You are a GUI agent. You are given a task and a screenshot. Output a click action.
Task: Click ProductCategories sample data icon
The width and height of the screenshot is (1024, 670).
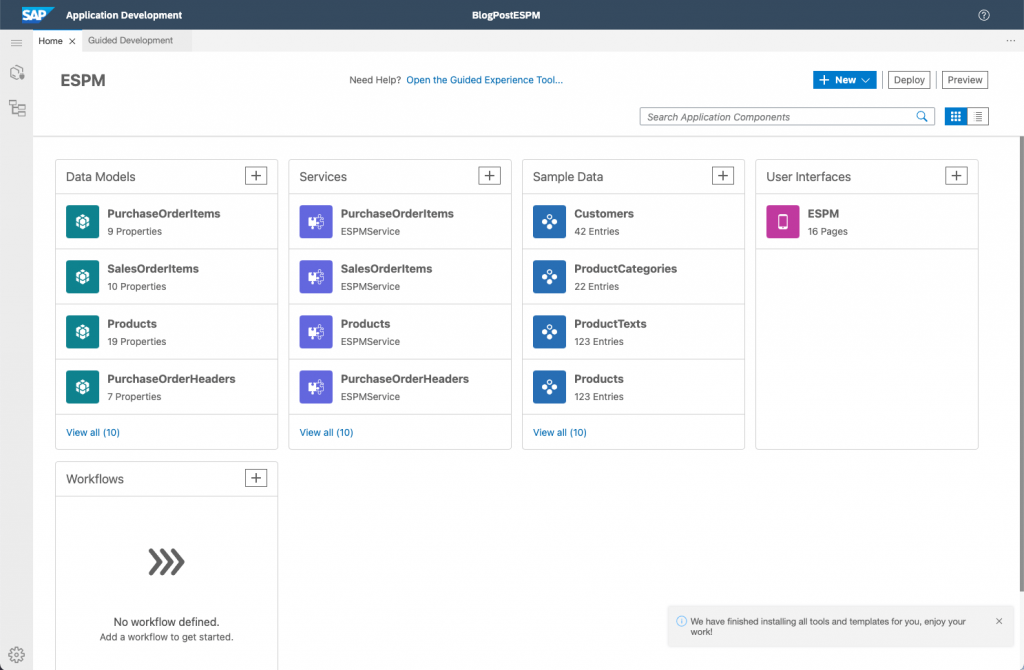click(549, 277)
